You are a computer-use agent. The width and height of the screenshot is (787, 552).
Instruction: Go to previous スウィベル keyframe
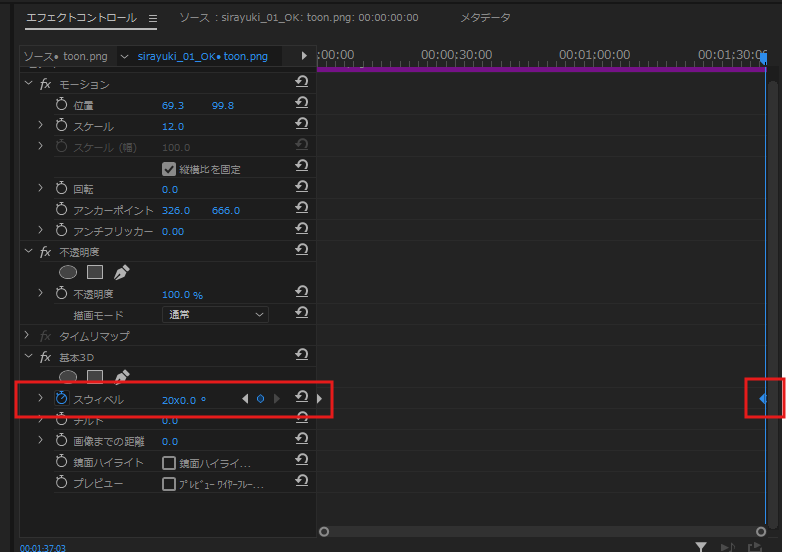point(245,399)
